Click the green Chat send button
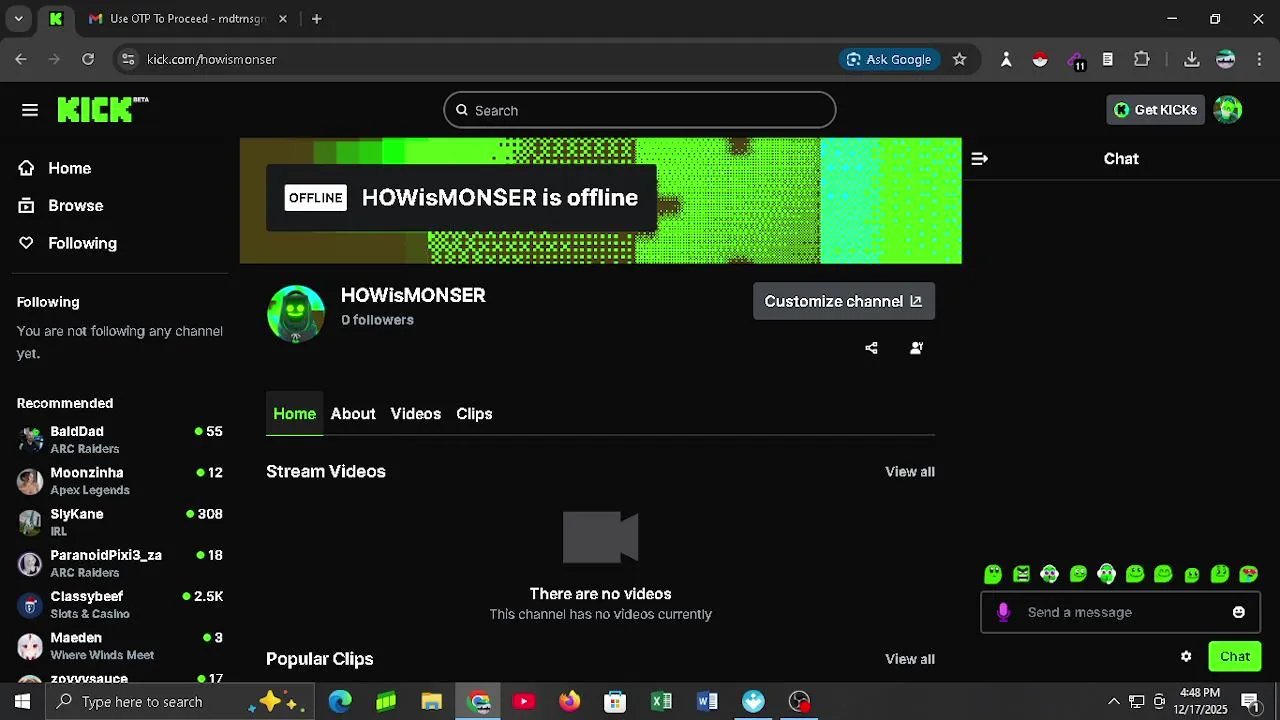This screenshot has height=720, width=1280. [1235, 657]
